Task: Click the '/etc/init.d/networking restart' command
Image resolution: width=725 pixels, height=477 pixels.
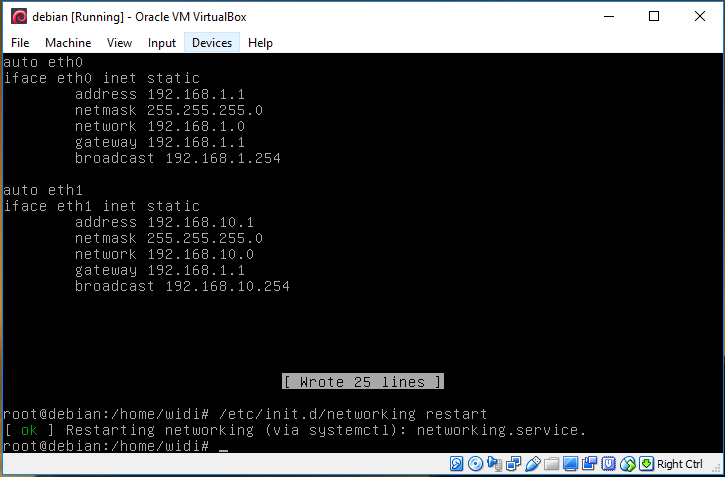Action: pos(353,414)
